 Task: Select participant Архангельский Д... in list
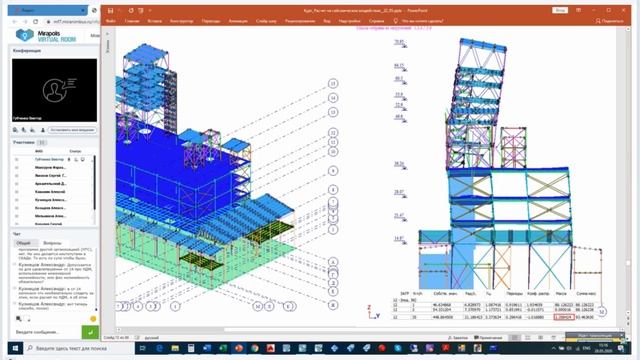point(51,184)
